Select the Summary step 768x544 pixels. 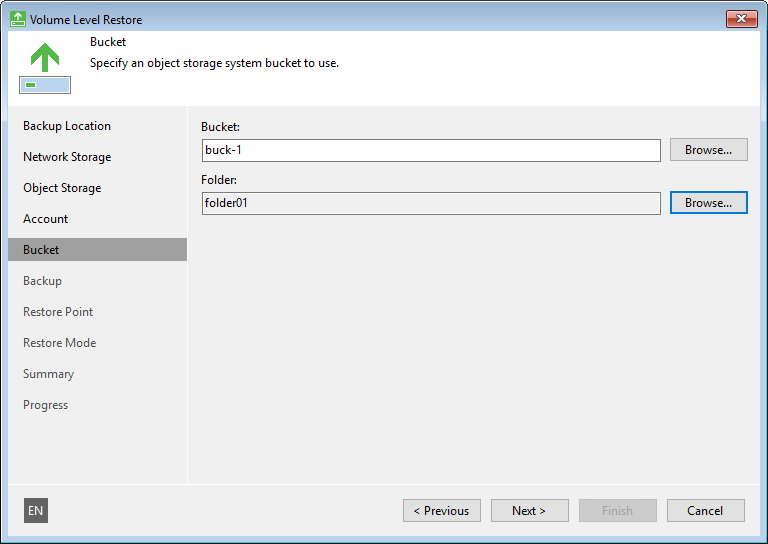tap(48, 374)
